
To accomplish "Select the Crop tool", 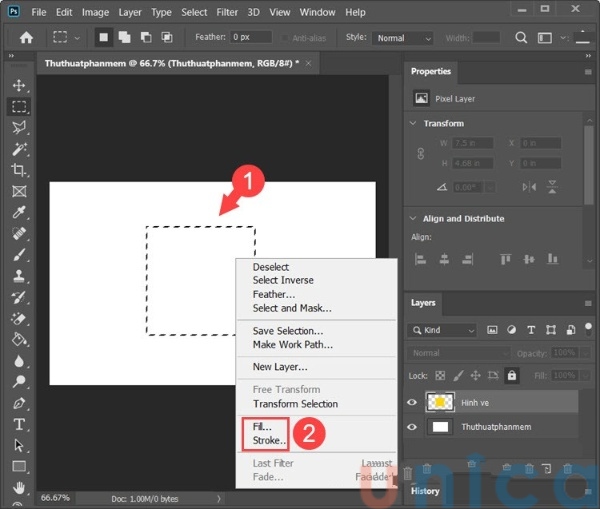I will tap(19, 171).
